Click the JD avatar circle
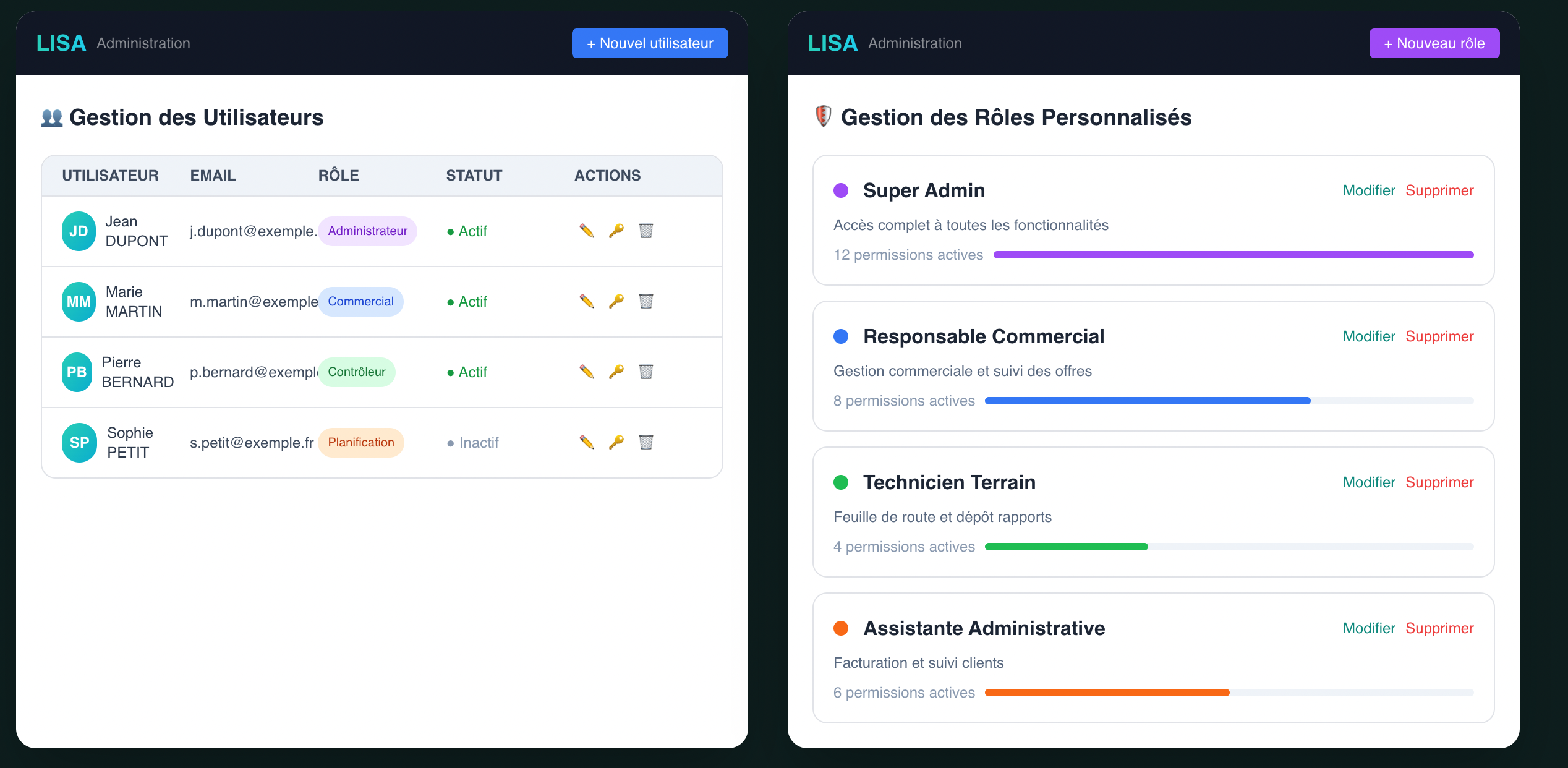 79,231
